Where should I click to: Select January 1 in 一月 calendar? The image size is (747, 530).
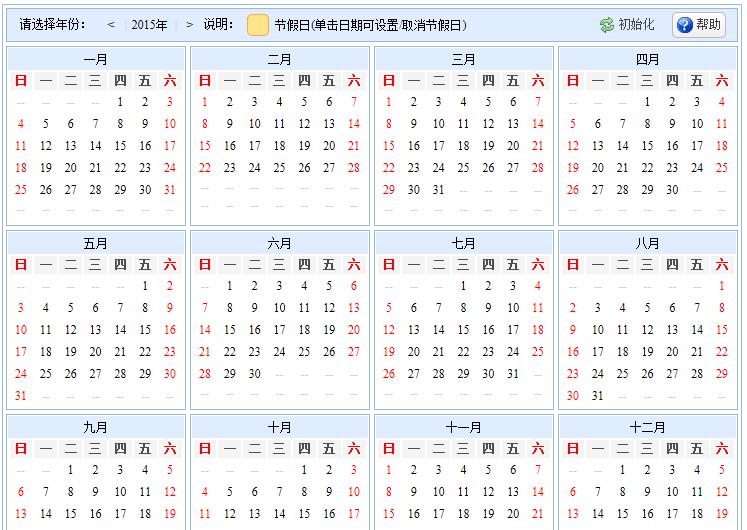pyautogui.click(x=120, y=102)
